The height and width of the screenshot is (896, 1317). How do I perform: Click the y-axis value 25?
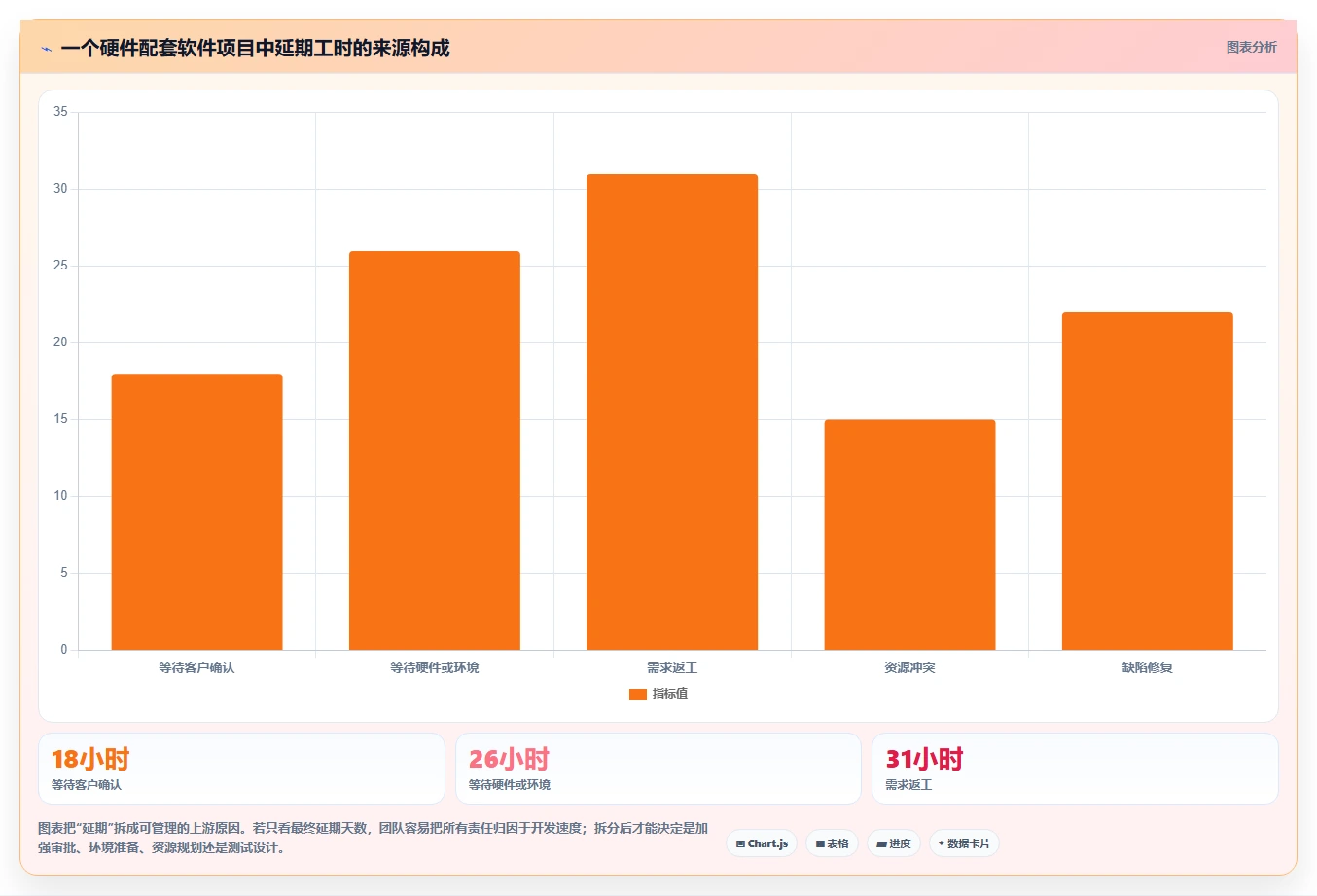tap(60, 266)
